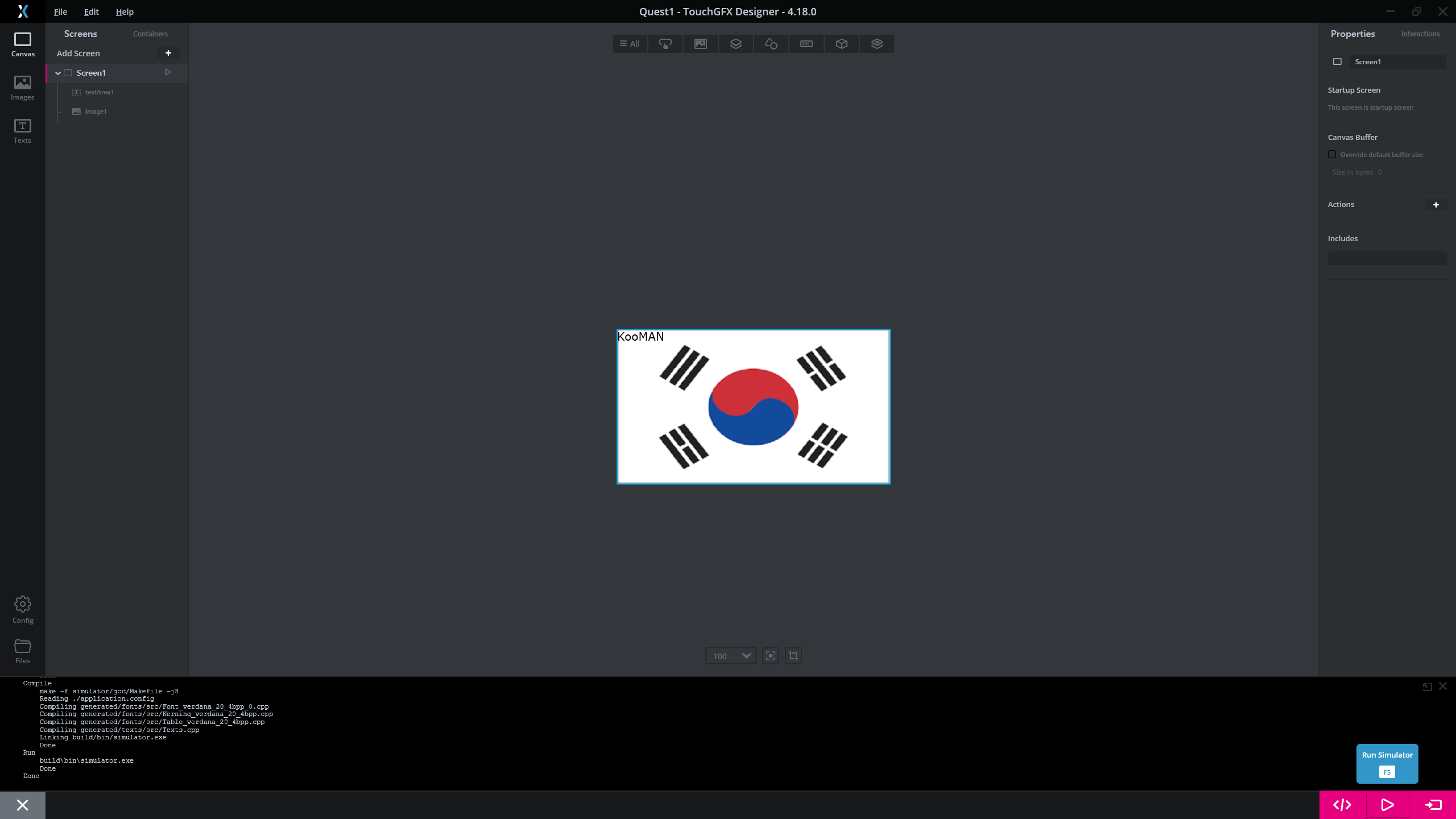Click 'Reading ./application.config' log line
Screen dimensions: 1456x819
[97, 698]
